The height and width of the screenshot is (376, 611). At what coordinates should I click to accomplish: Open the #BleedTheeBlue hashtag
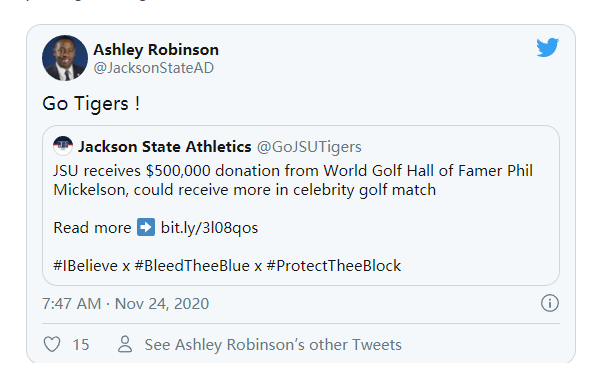(192, 266)
